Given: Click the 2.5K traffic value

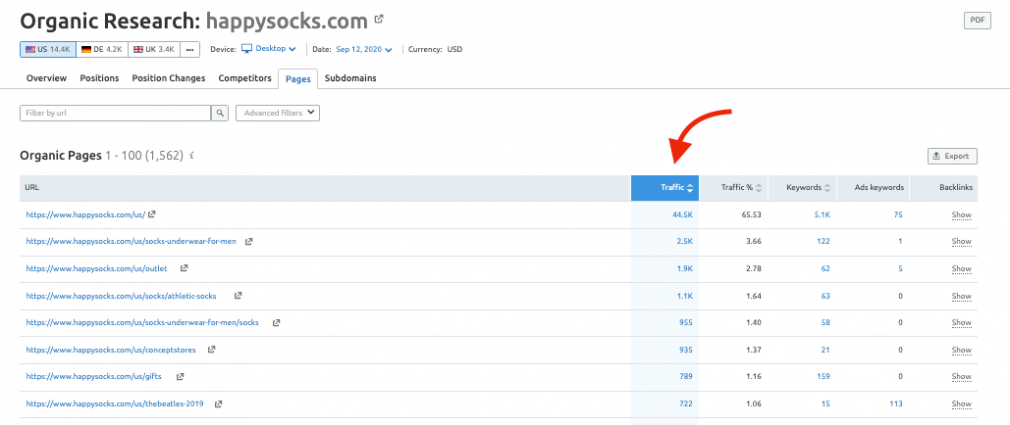Looking at the screenshot, I should click(x=685, y=241).
